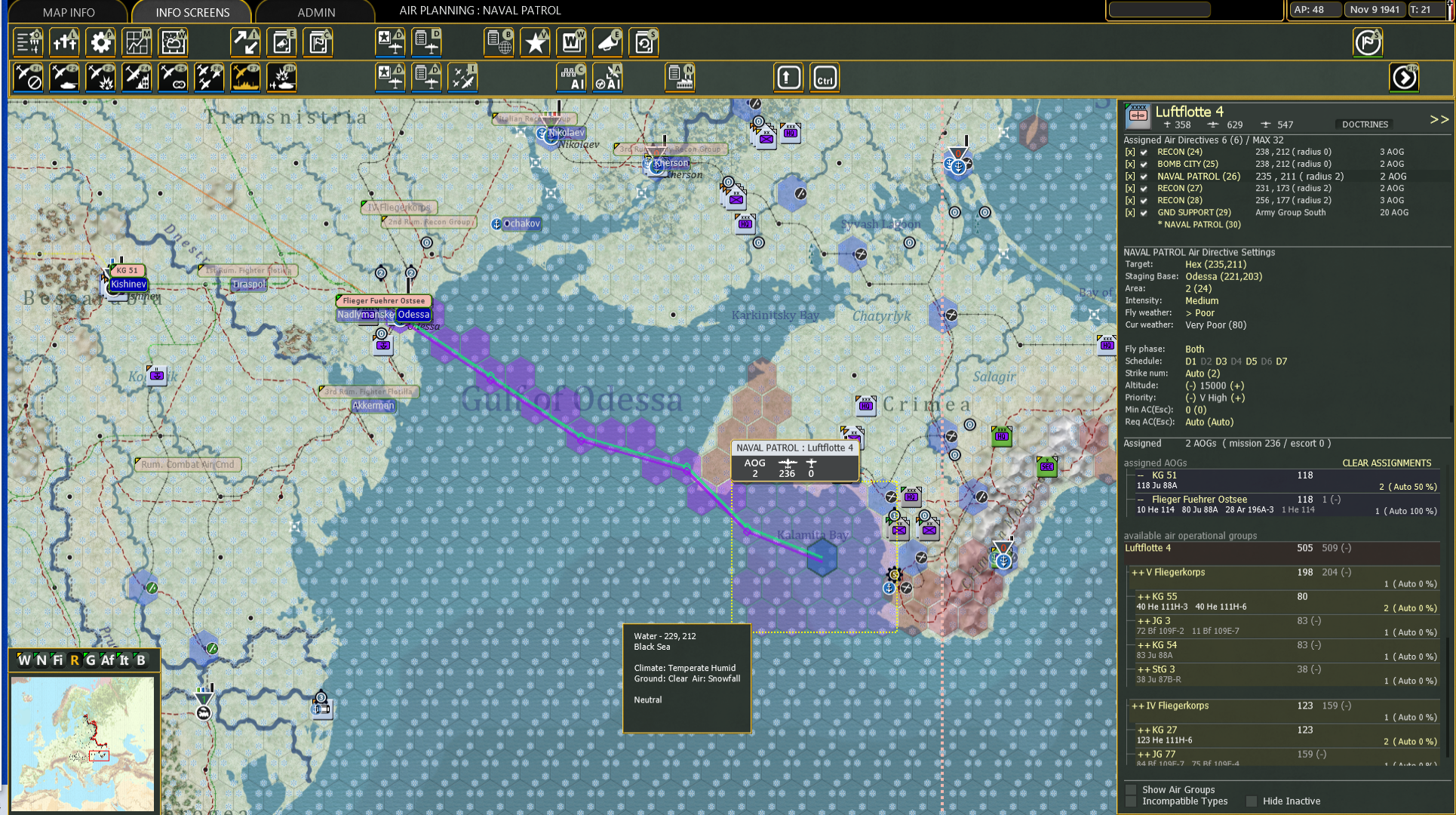Click CLEAR ASSIGNMENTS link
The height and width of the screenshot is (815, 1456).
tap(1386, 463)
